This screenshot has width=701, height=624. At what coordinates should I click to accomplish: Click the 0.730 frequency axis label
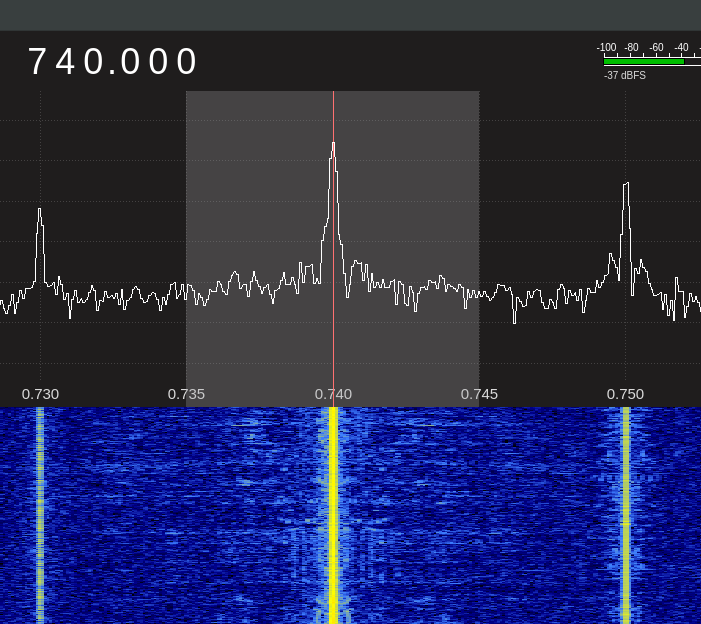40,394
